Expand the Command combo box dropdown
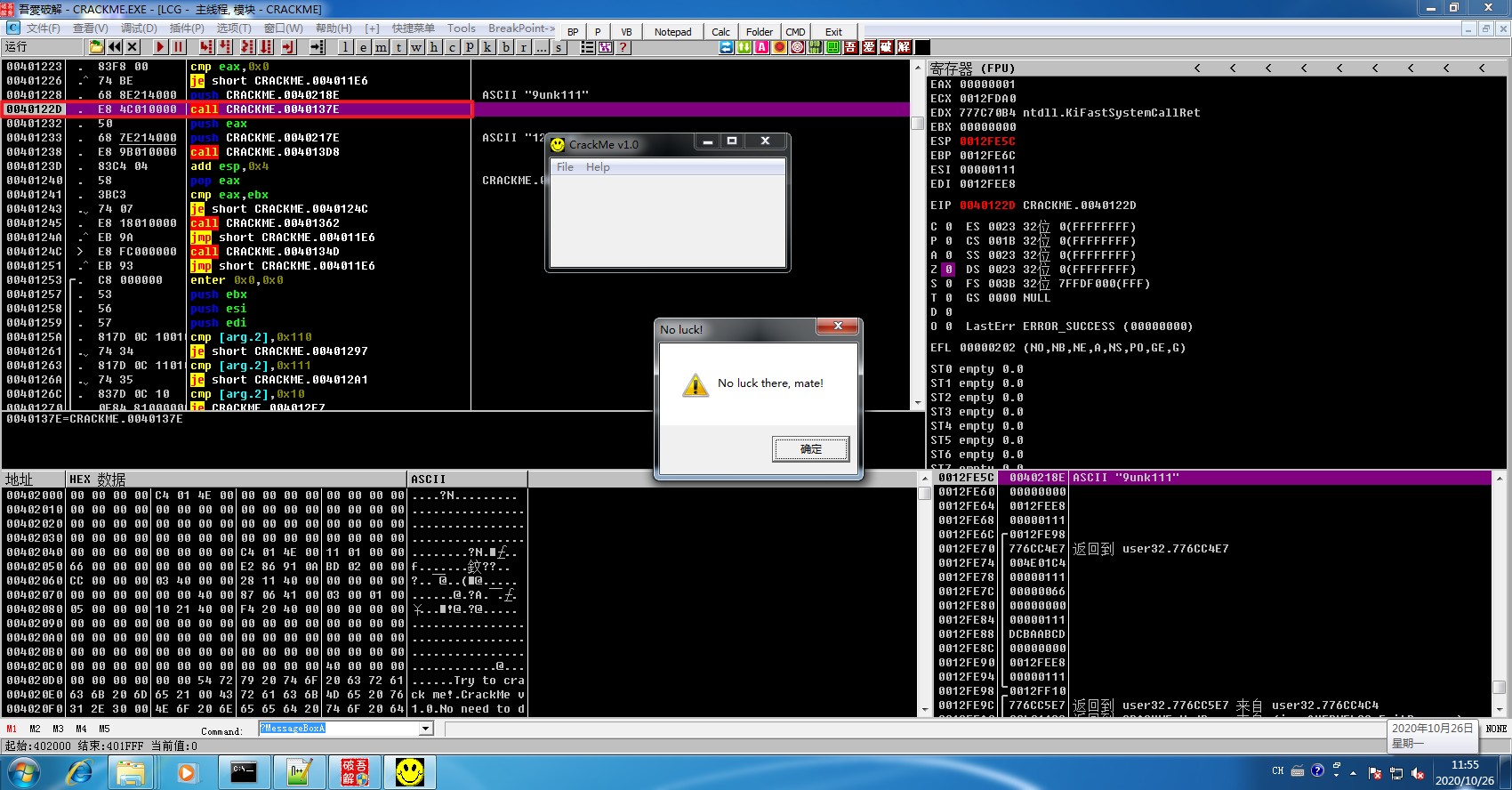 (x=426, y=729)
